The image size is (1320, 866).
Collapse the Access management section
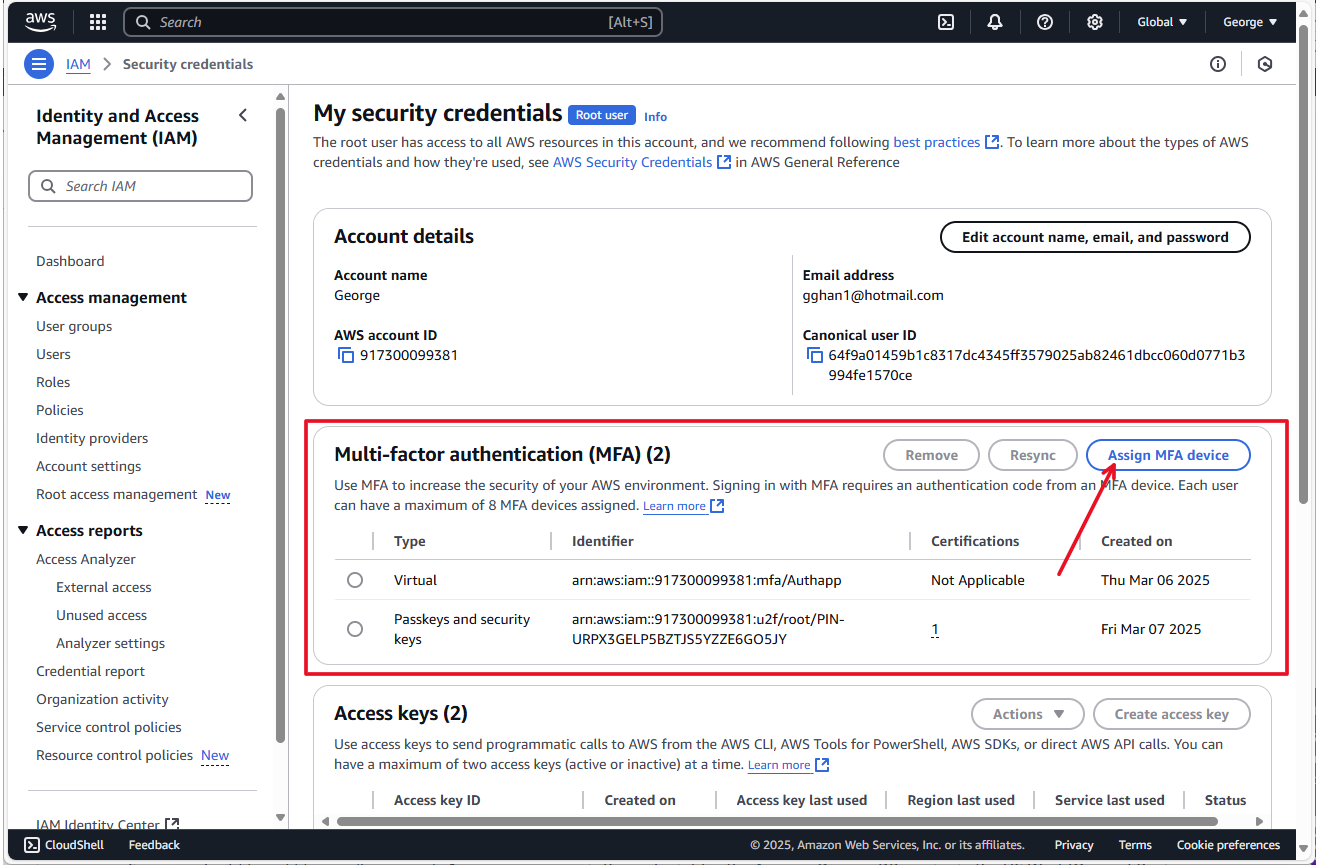[x=24, y=298]
